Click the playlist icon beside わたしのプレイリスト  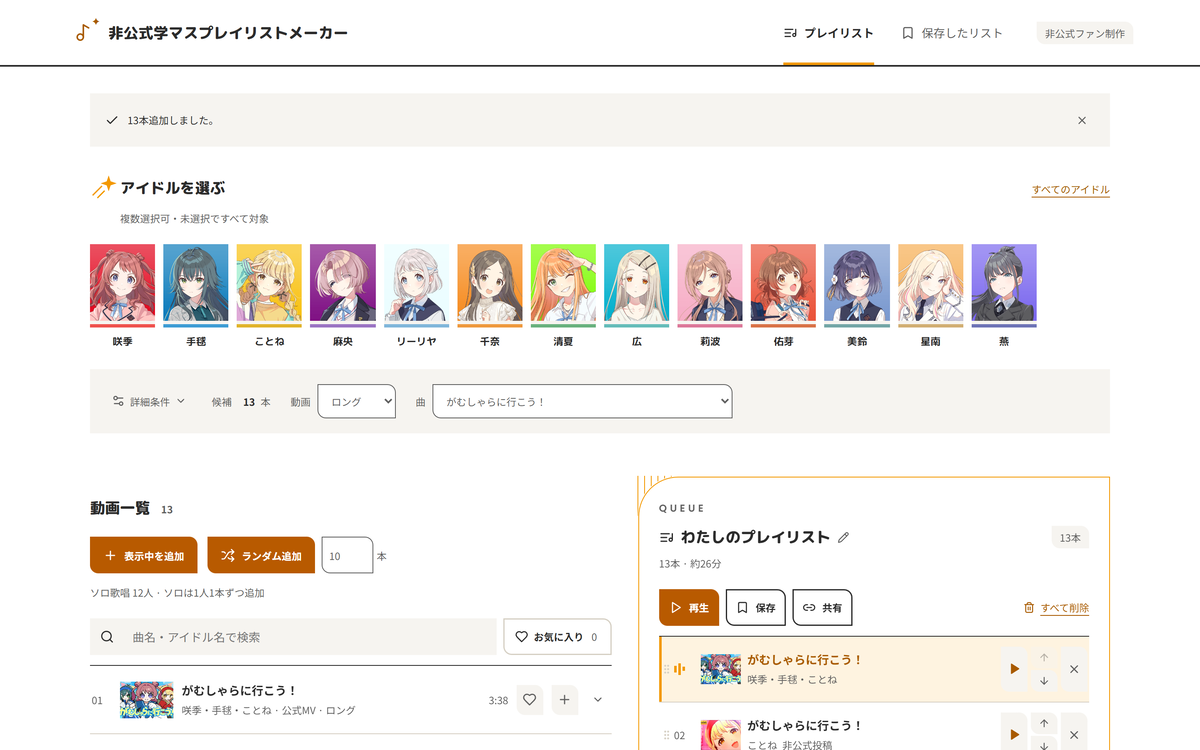click(x=667, y=537)
